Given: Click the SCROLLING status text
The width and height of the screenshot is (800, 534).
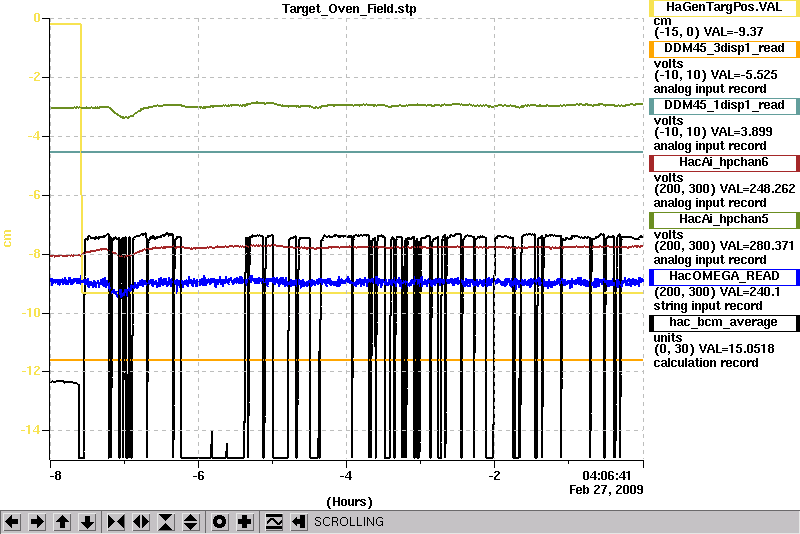Looking at the screenshot, I should tap(348, 522).
